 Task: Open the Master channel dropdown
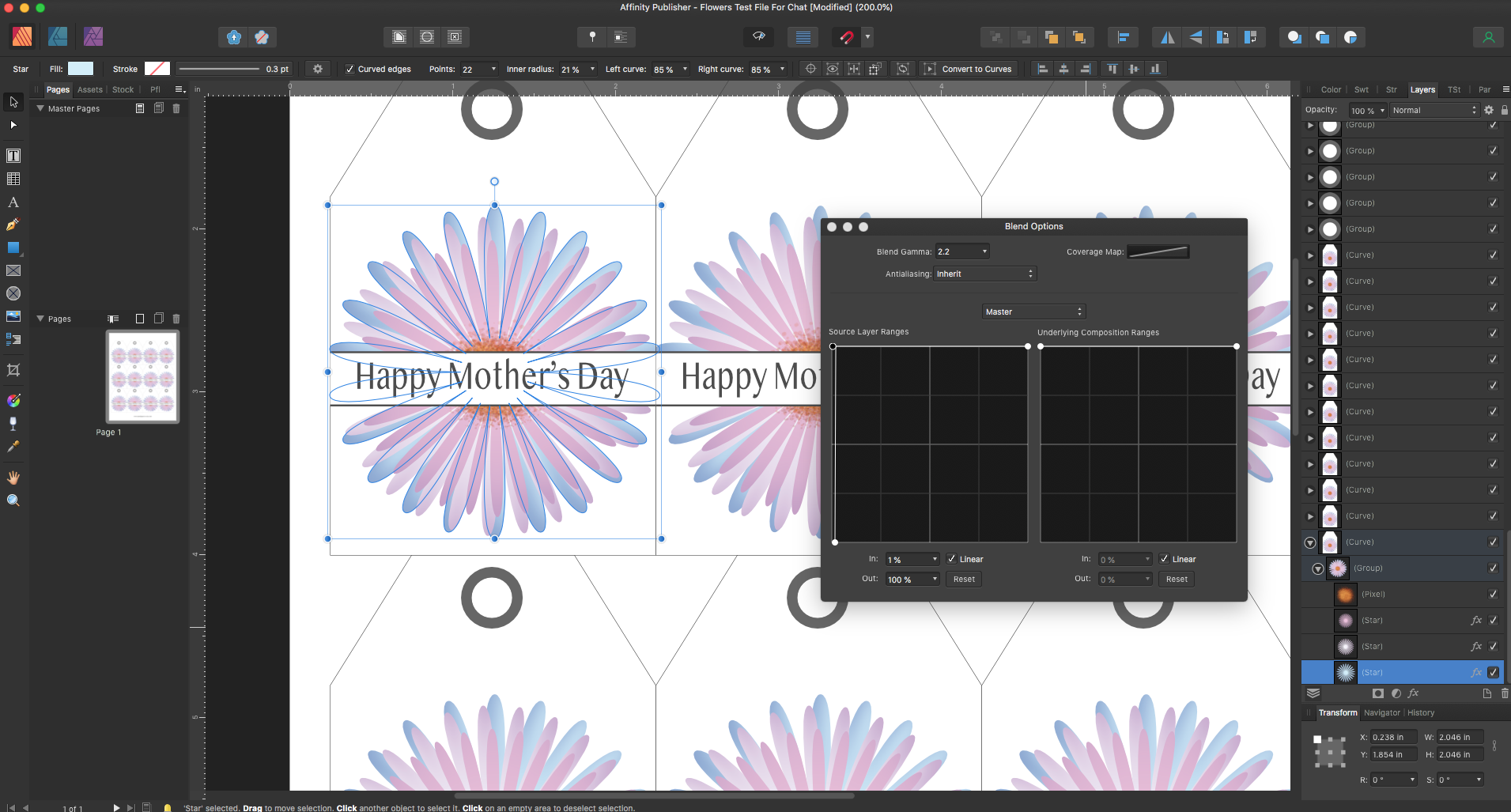tap(1034, 312)
